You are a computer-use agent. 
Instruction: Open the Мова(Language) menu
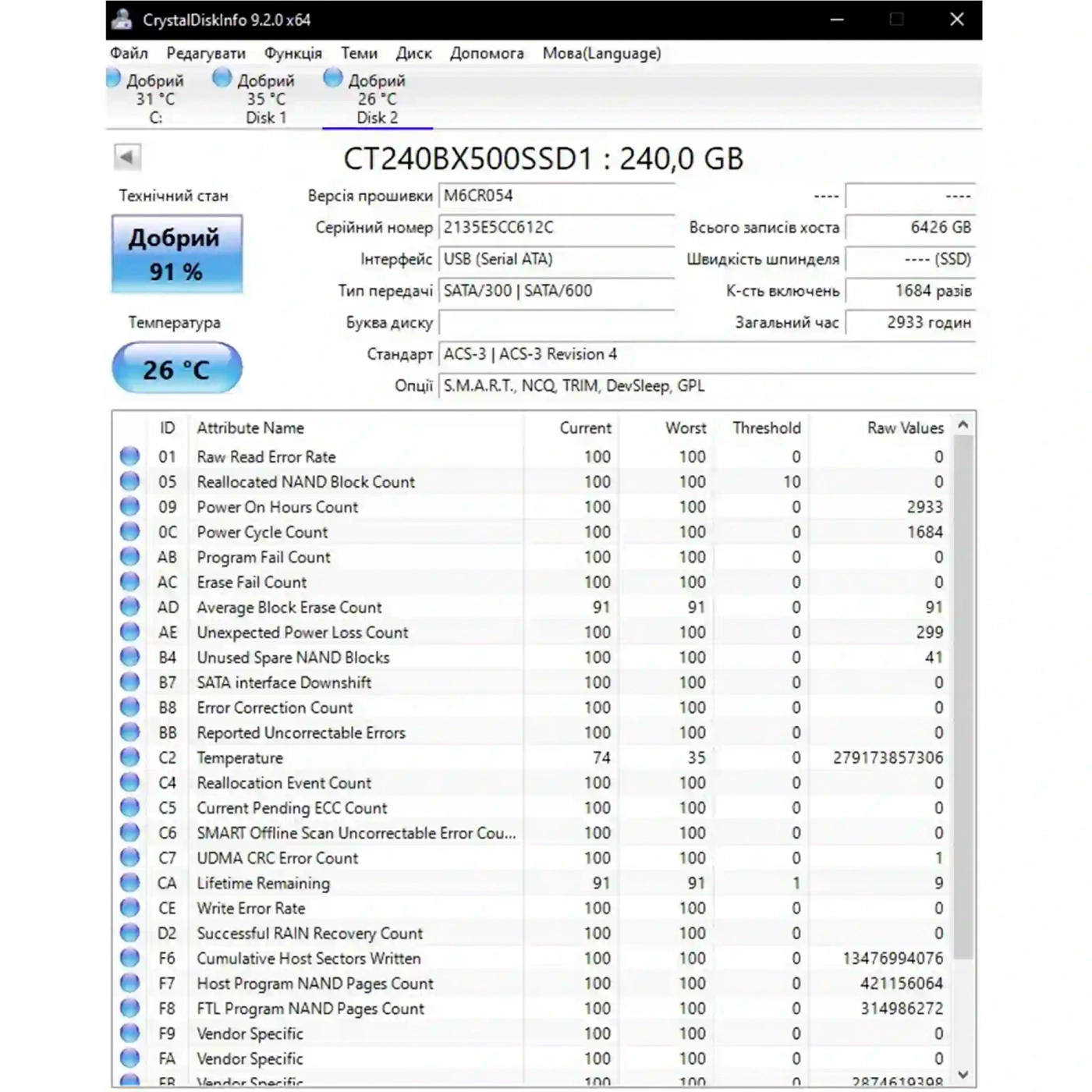click(601, 53)
